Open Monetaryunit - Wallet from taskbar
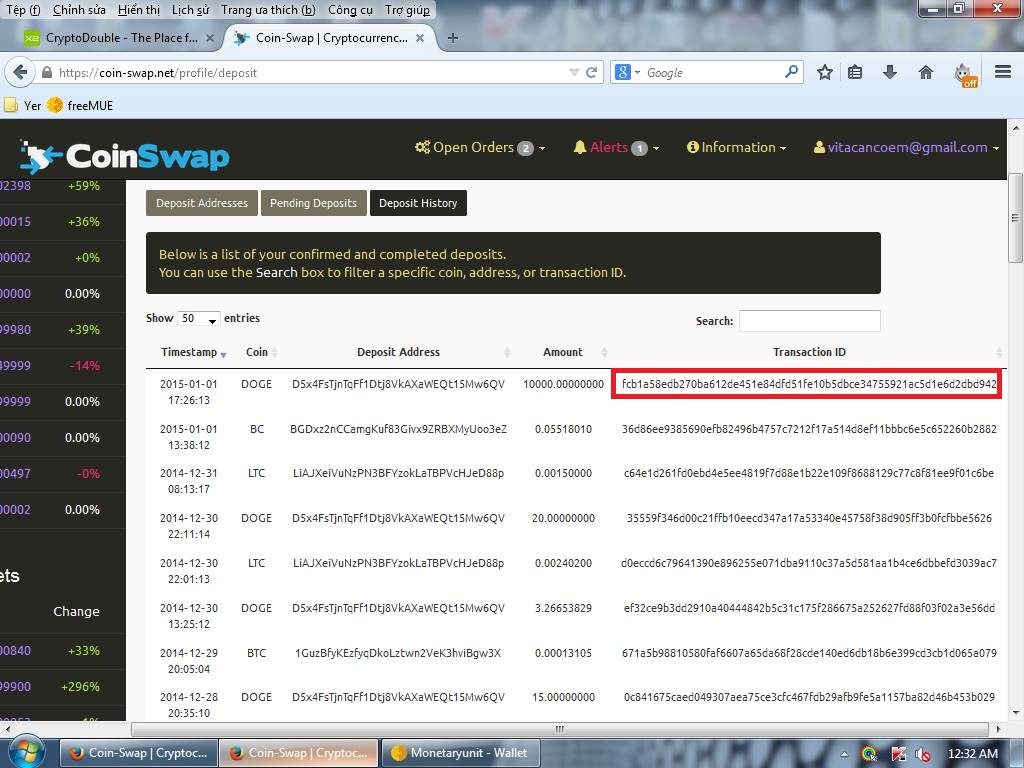Viewport: 1024px width, 768px height. (459, 753)
